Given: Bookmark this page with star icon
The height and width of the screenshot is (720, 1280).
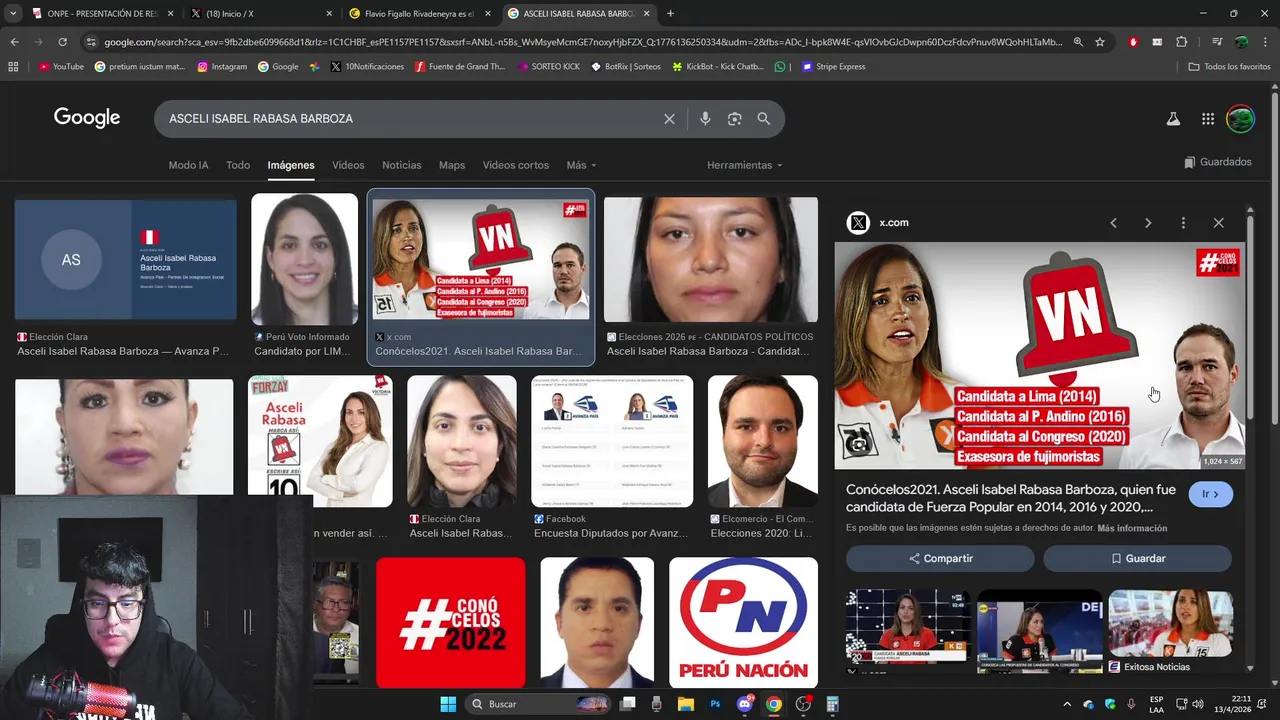Looking at the screenshot, I should coord(1100,42).
